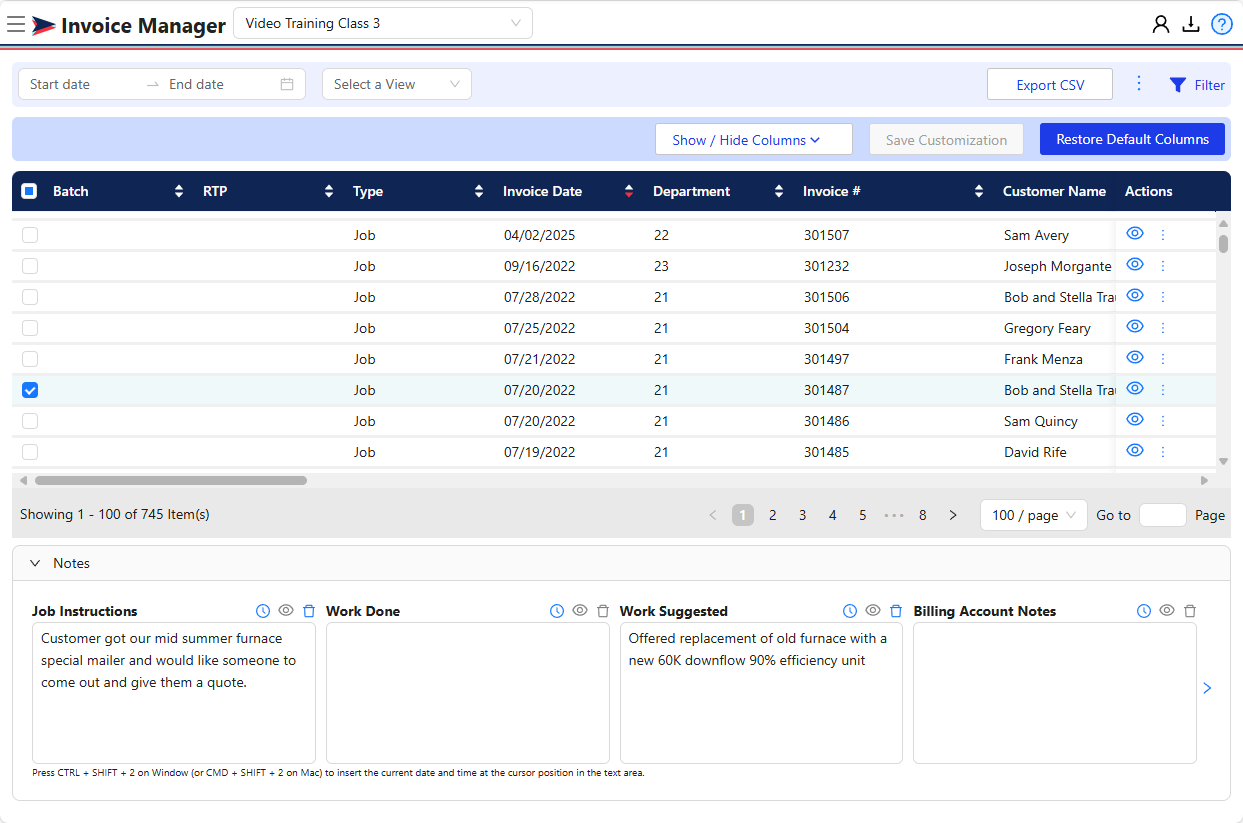Show Work Suggested note history clock
Screen dimensions: 1243x823
[850, 611]
